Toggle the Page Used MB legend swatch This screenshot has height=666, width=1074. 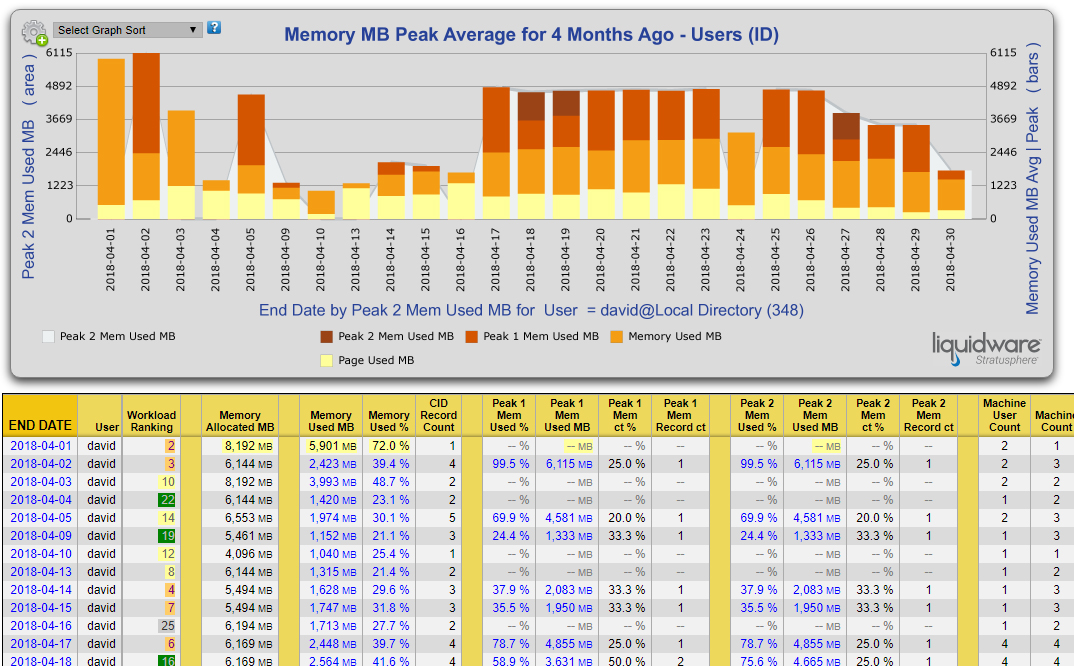click(327, 360)
